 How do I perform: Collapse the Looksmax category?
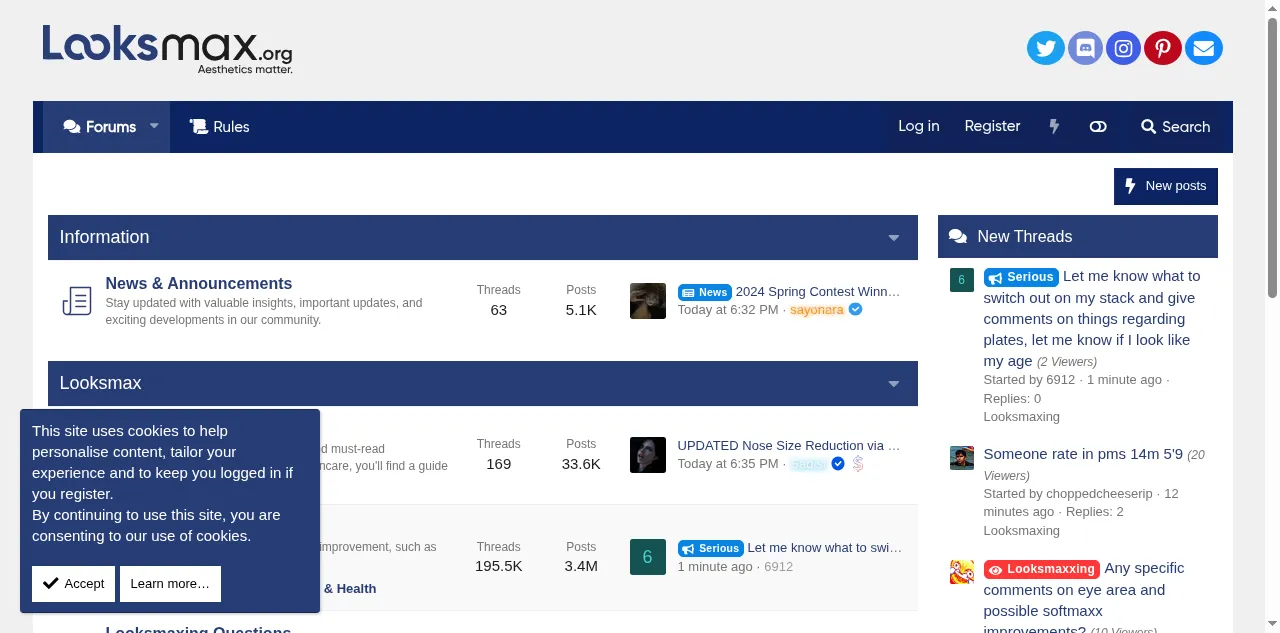894,384
